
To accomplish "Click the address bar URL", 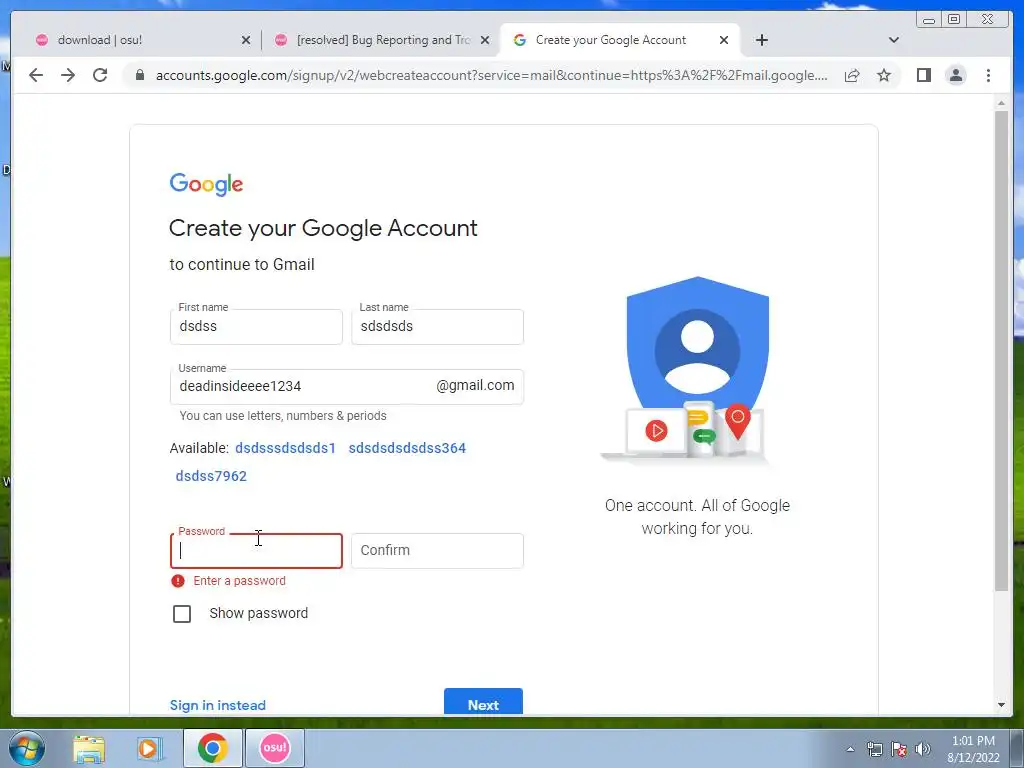I will 491,75.
